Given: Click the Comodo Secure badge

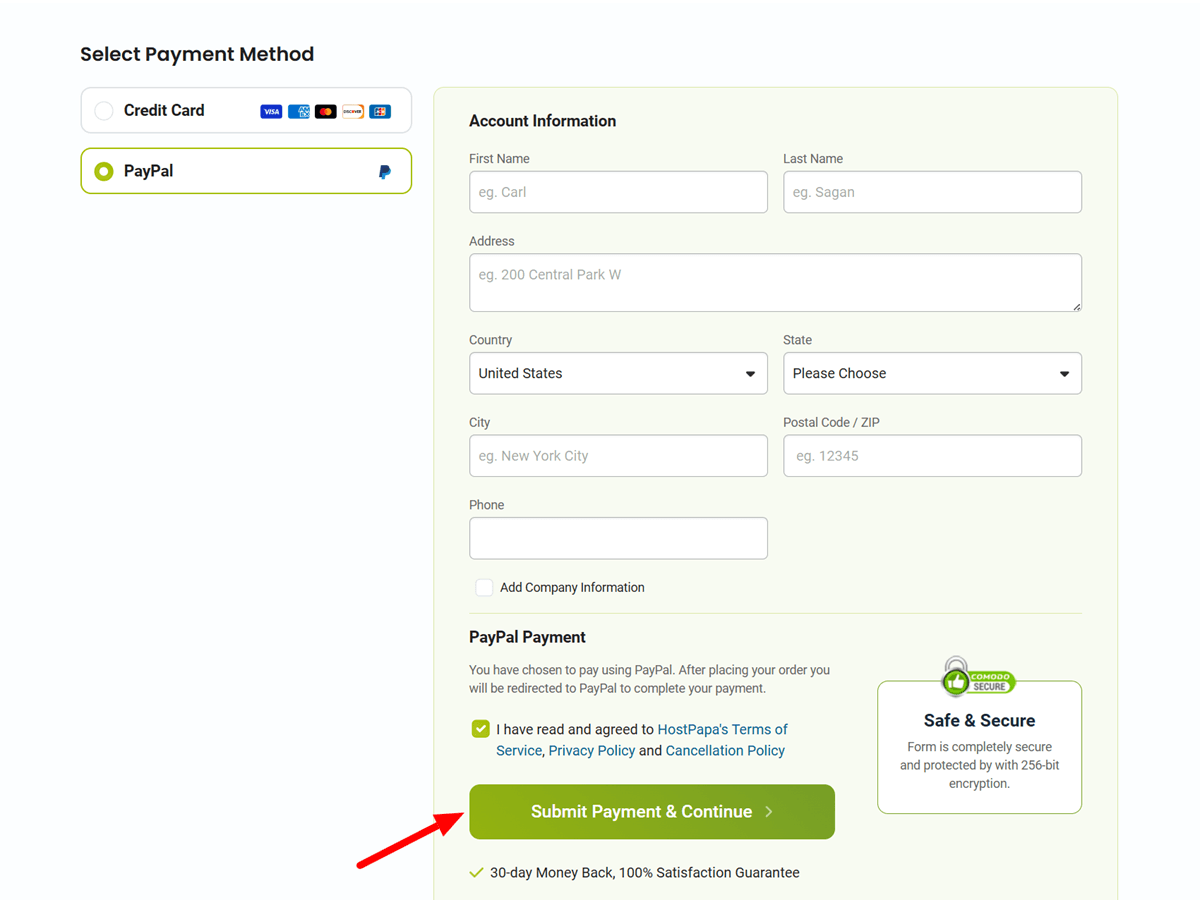Looking at the screenshot, I should pos(978,678).
